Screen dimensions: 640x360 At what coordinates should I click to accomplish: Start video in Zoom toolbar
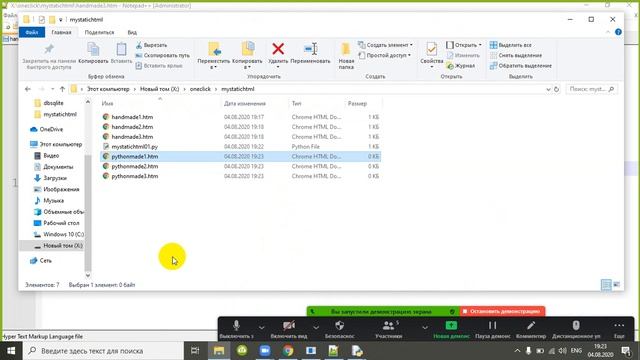(x=289, y=329)
